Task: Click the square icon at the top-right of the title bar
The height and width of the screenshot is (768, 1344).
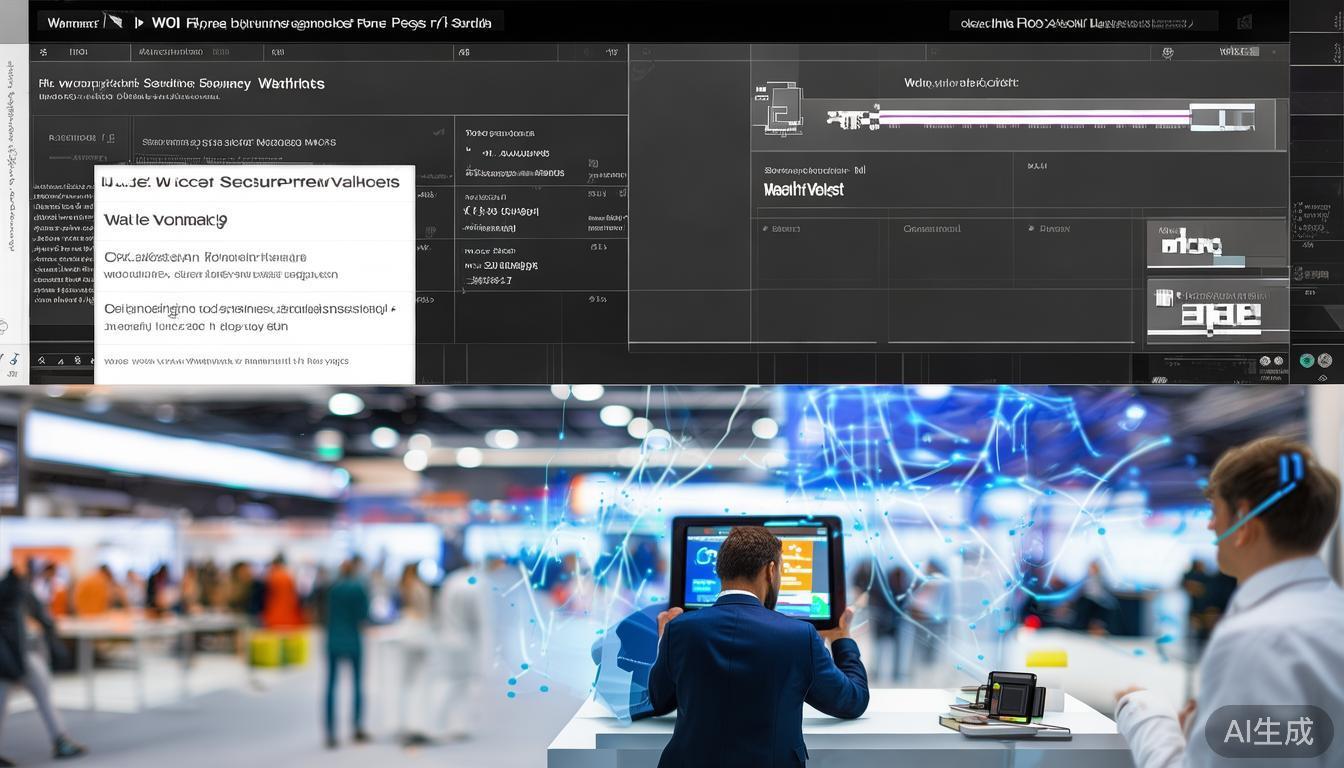Action: [1245, 22]
